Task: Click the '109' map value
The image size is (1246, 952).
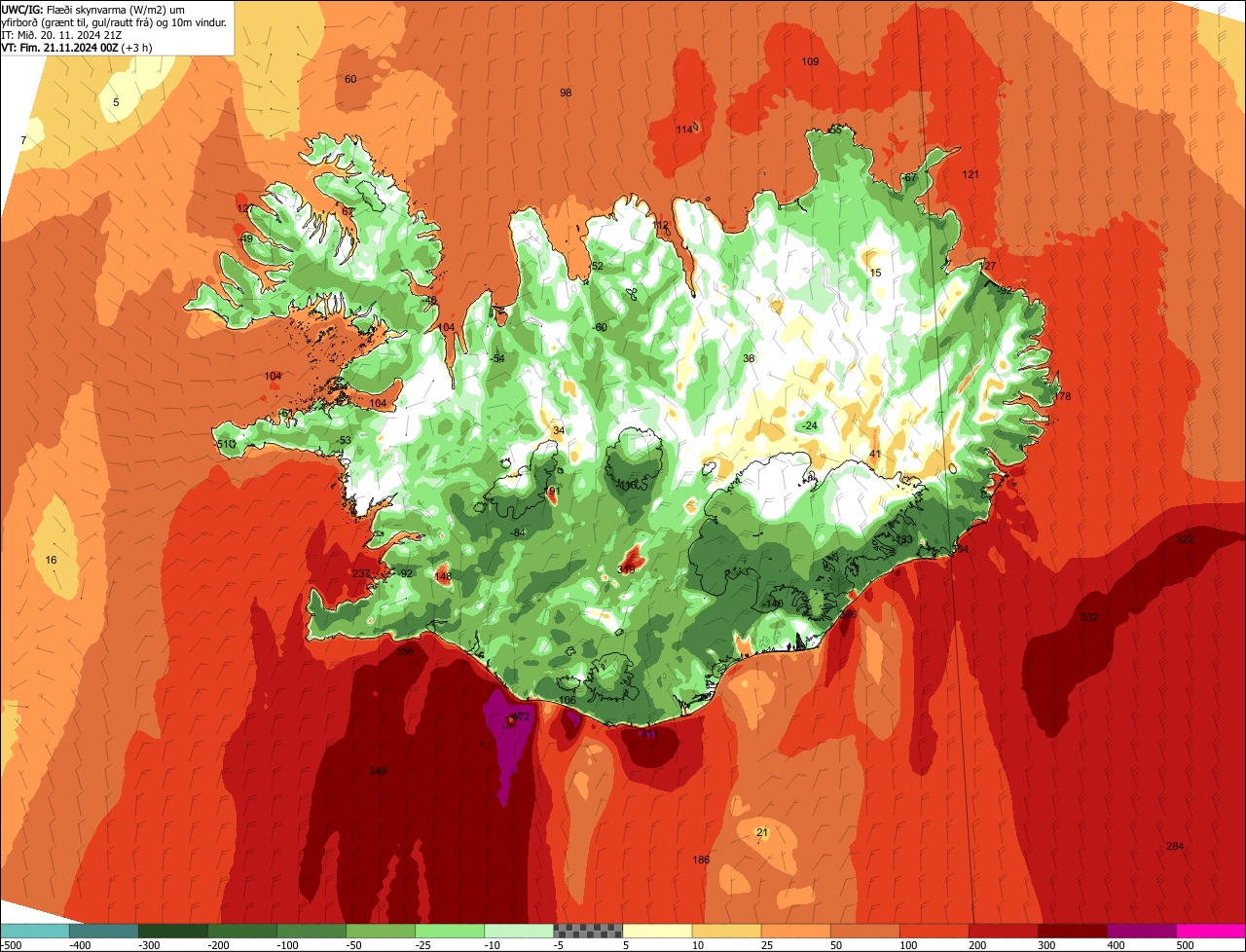Action: point(810,61)
